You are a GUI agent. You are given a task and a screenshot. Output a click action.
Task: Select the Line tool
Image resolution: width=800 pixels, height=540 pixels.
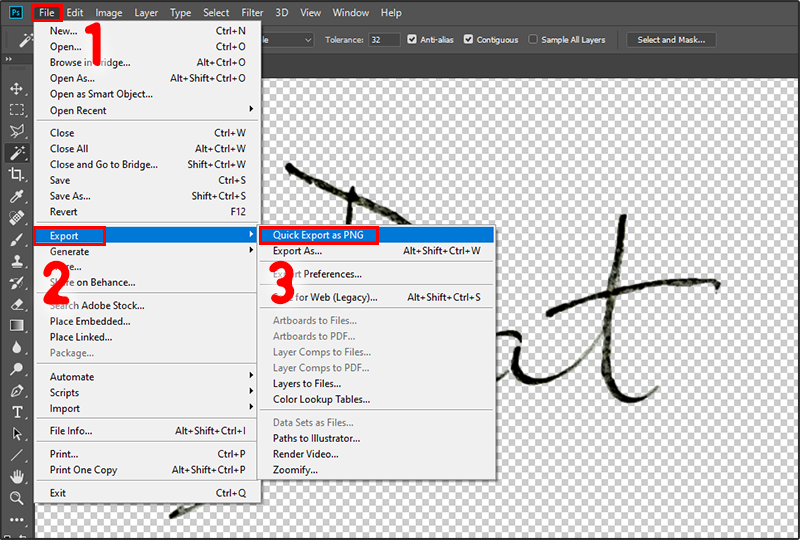click(x=16, y=455)
